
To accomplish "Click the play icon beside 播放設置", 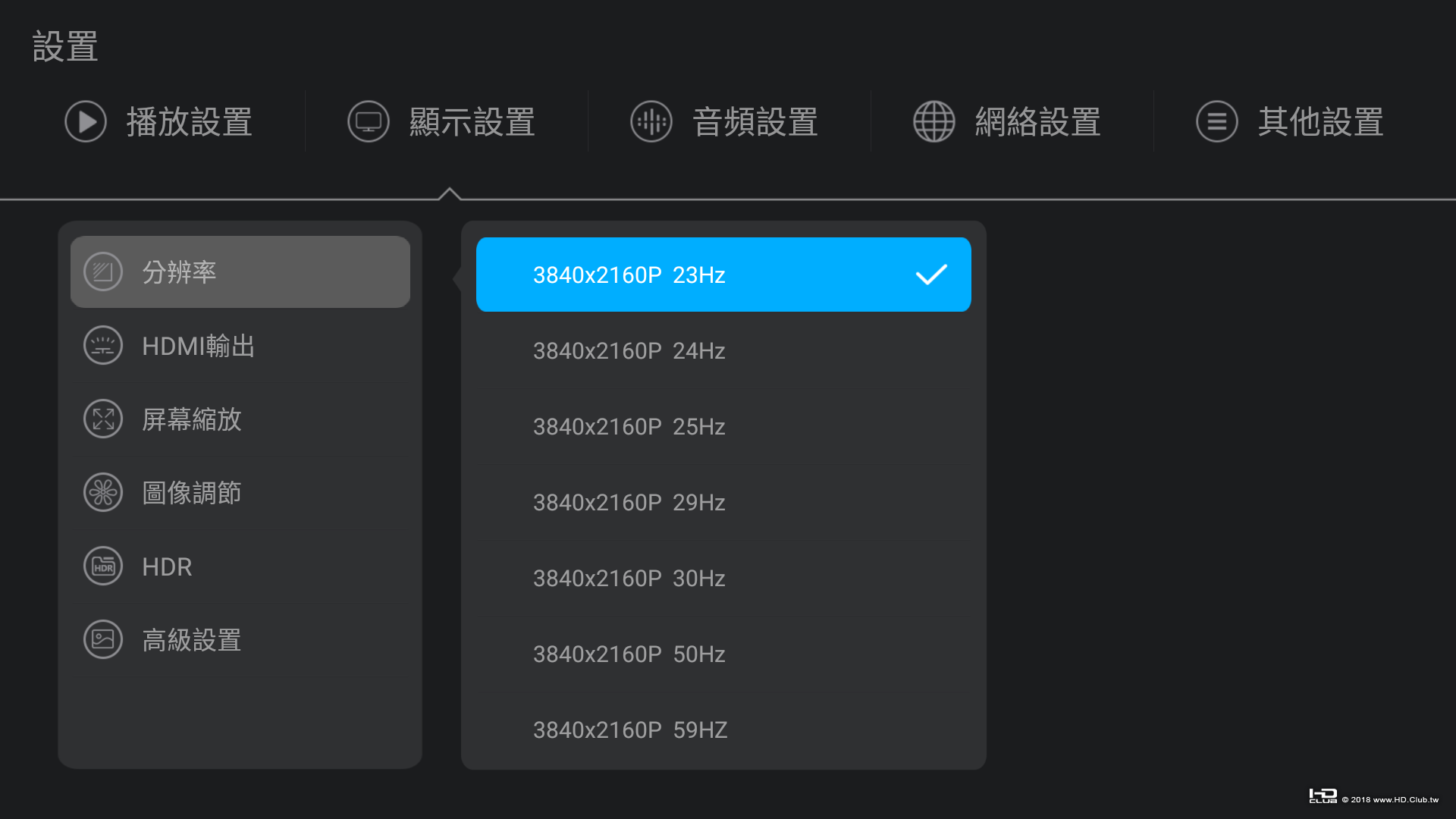I will pos(86,121).
